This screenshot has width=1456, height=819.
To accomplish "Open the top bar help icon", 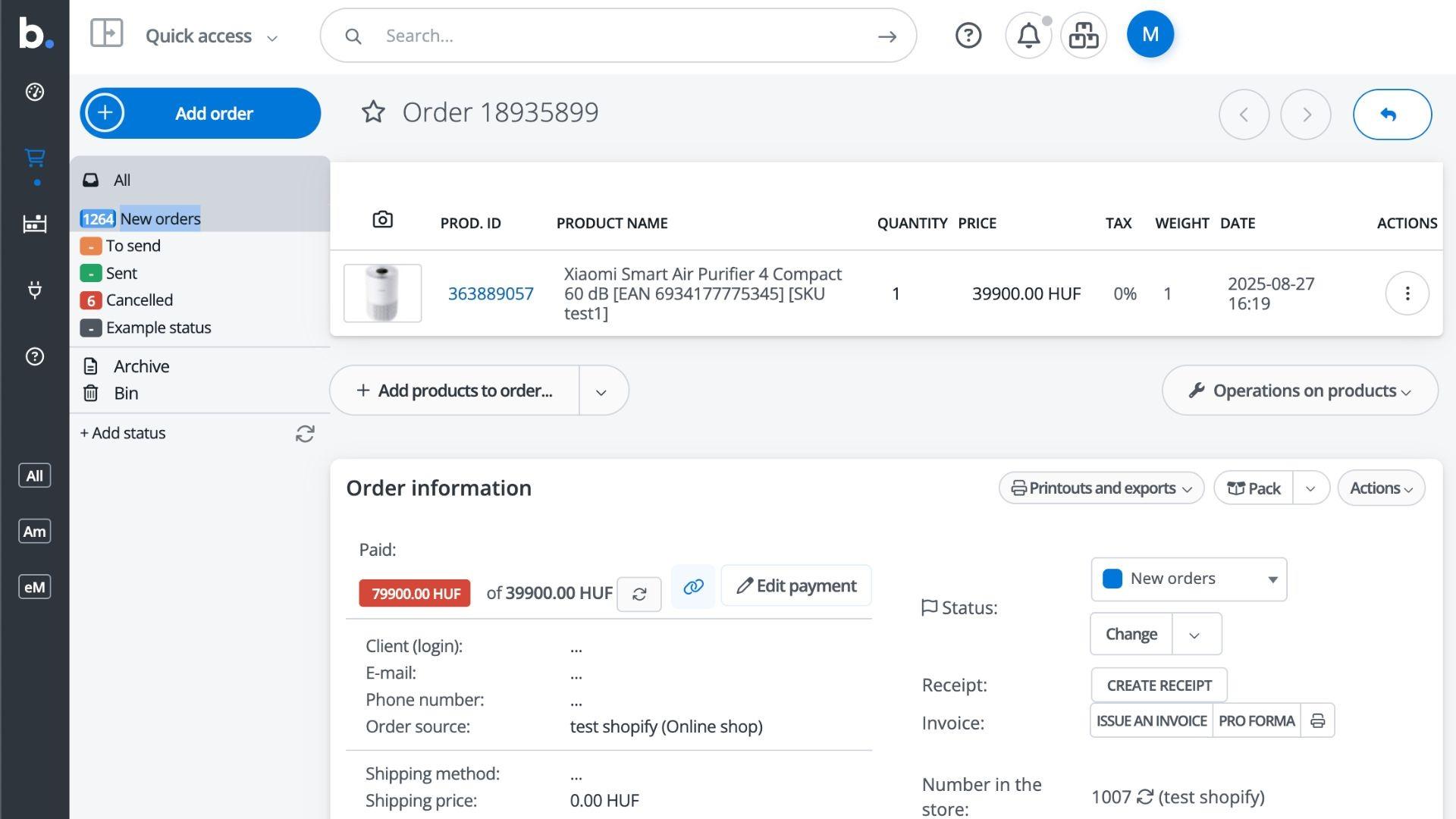I will pos(968,35).
